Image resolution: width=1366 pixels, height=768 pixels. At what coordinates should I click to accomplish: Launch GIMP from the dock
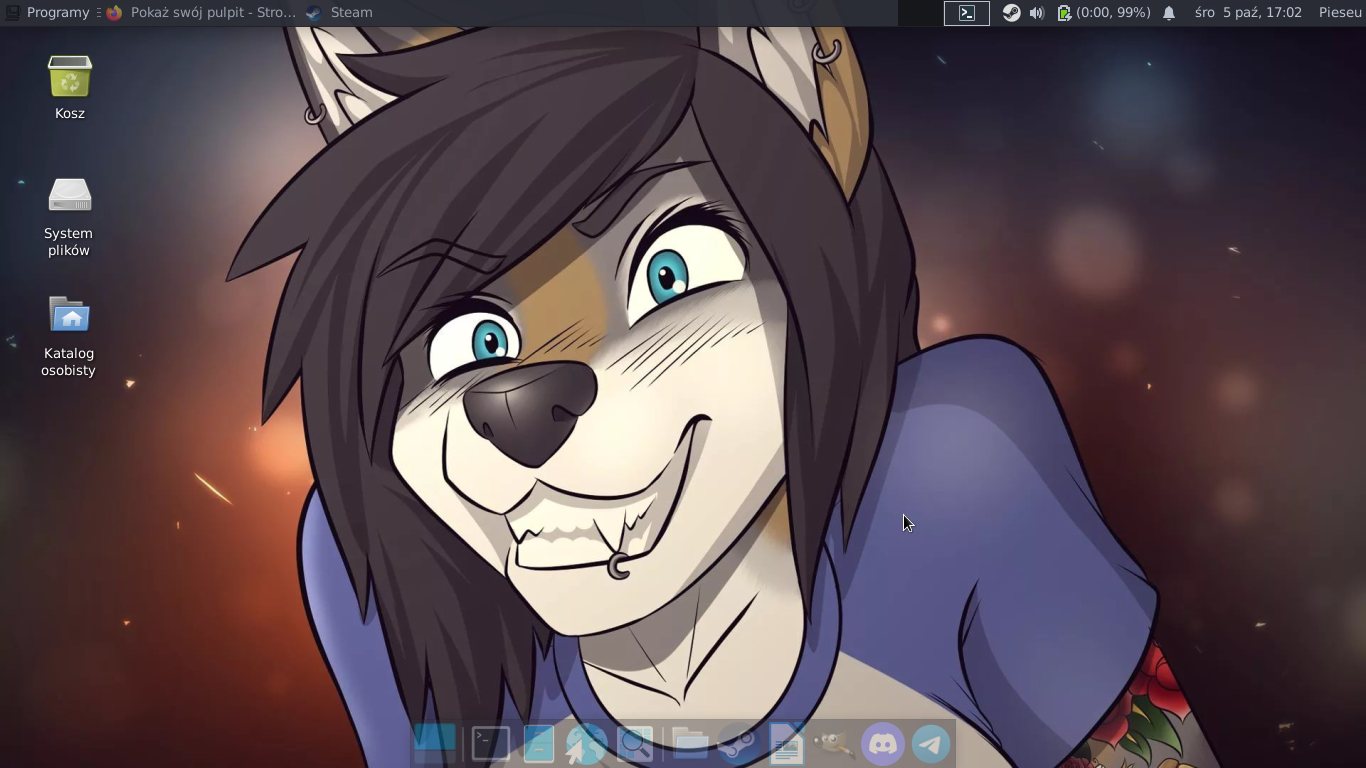coord(833,744)
